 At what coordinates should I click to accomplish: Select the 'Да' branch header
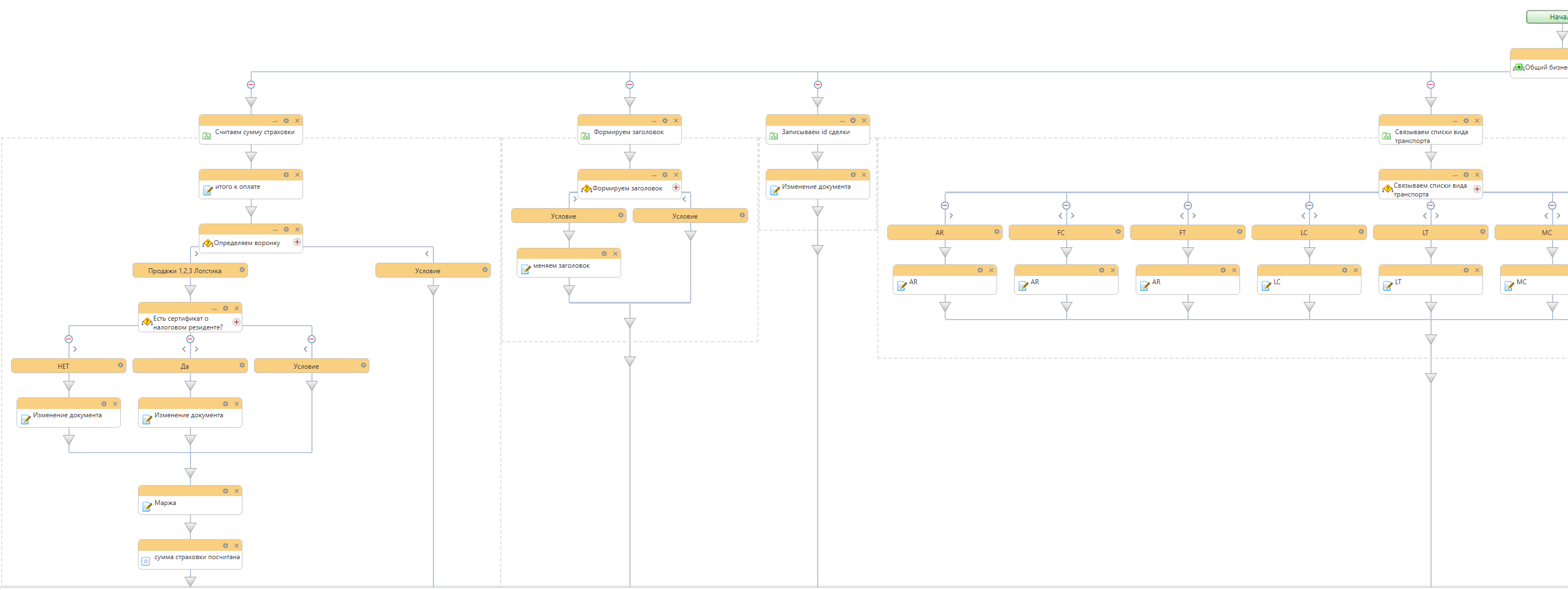point(190,365)
